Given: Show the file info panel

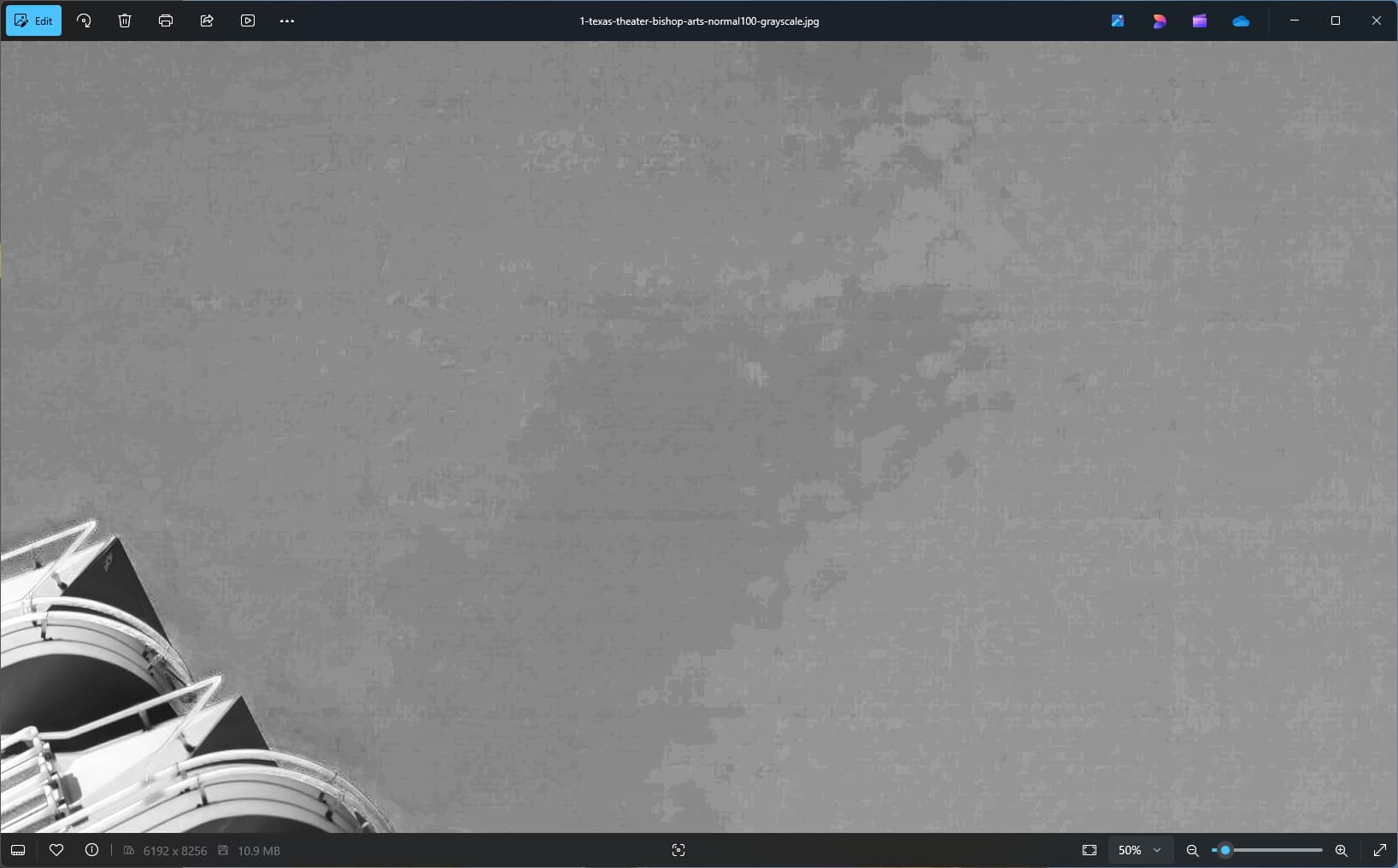Looking at the screenshot, I should pyautogui.click(x=91, y=850).
